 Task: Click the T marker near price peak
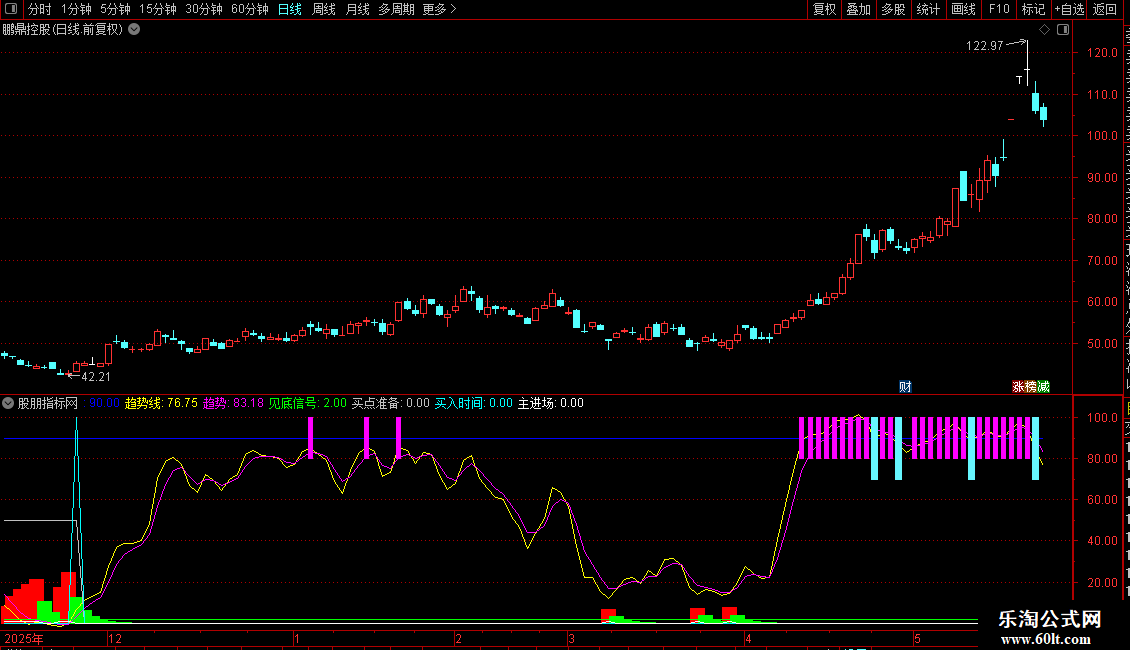point(1019,79)
